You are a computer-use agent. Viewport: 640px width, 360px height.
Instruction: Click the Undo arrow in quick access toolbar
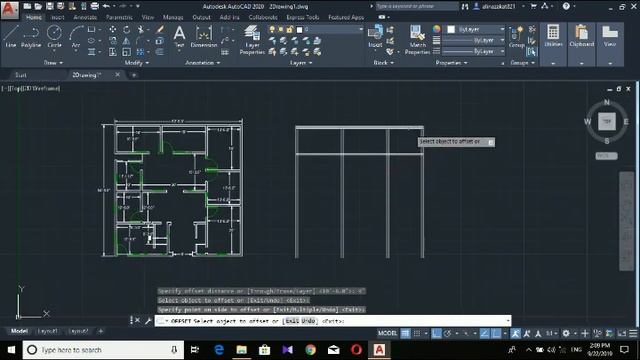coord(106,6)
